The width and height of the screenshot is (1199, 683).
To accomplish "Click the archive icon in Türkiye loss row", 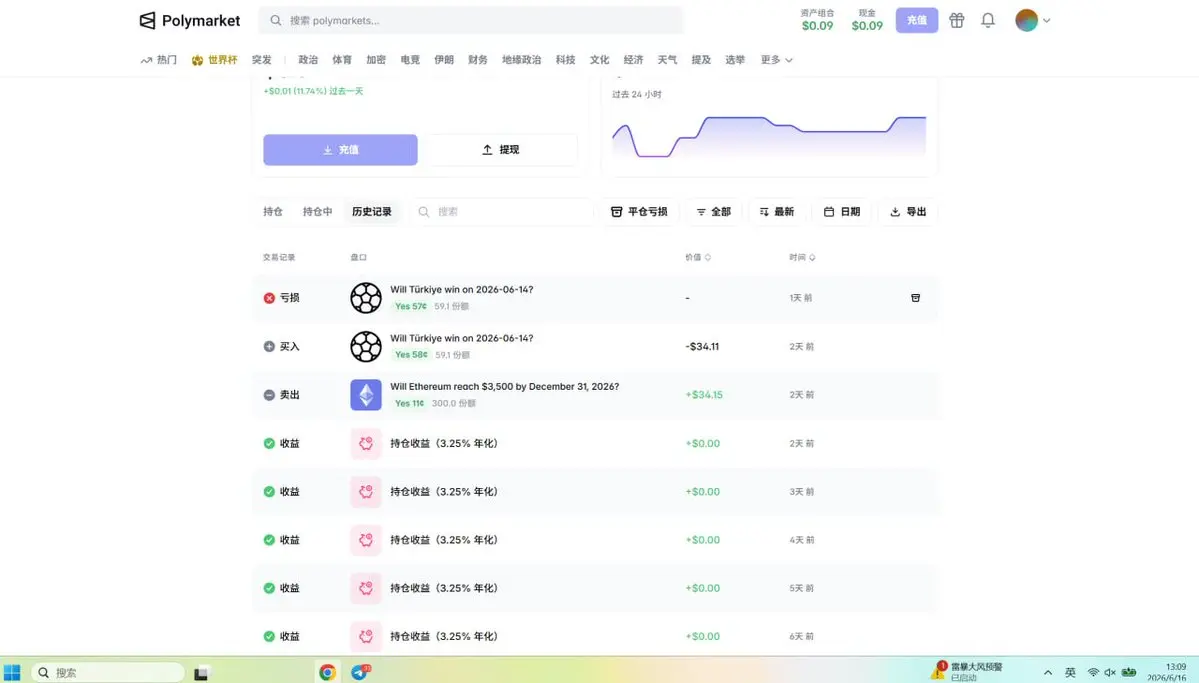I will [x=915, y=298].
